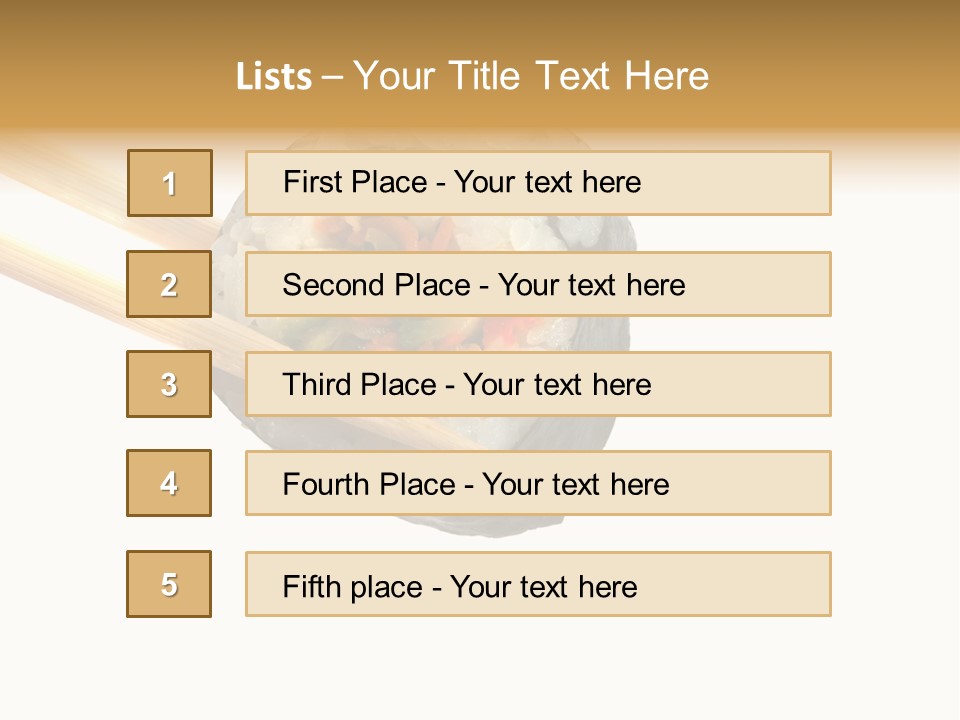Select the number 5 box
This screenshot has width=960, height=720.
(x=169, y=584)
